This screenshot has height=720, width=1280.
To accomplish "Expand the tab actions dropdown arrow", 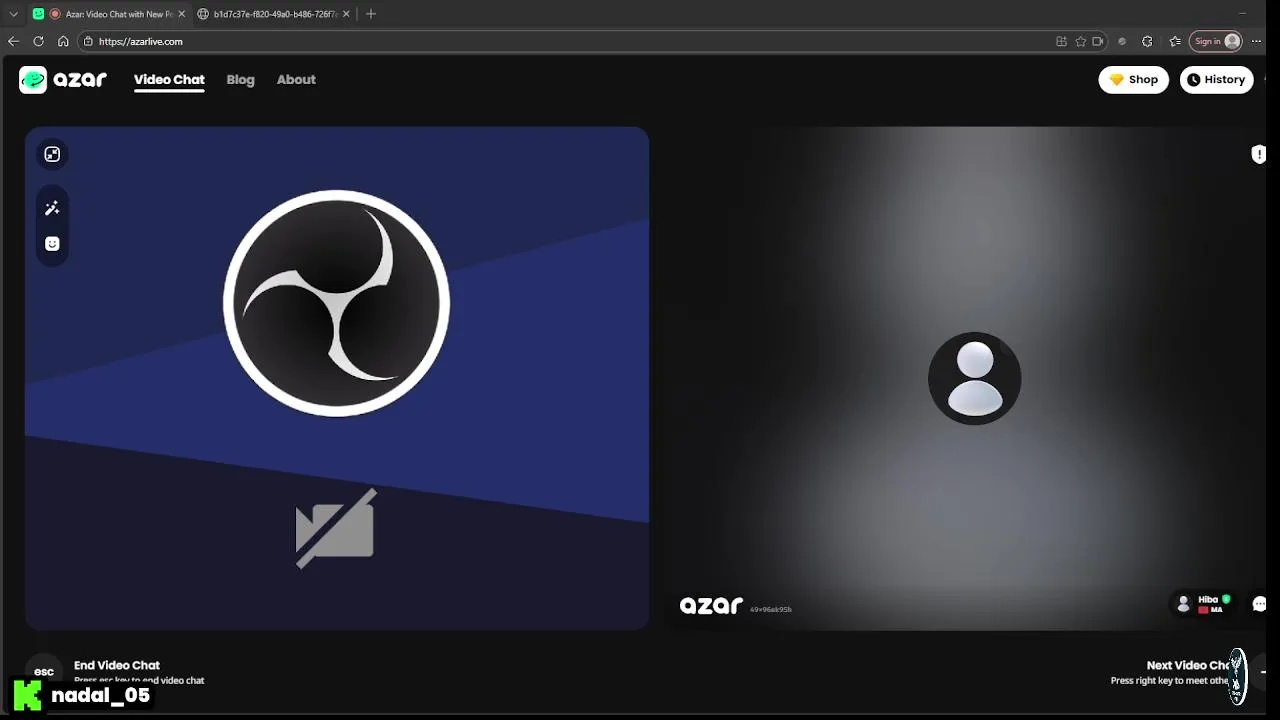I will pos(13,14).
